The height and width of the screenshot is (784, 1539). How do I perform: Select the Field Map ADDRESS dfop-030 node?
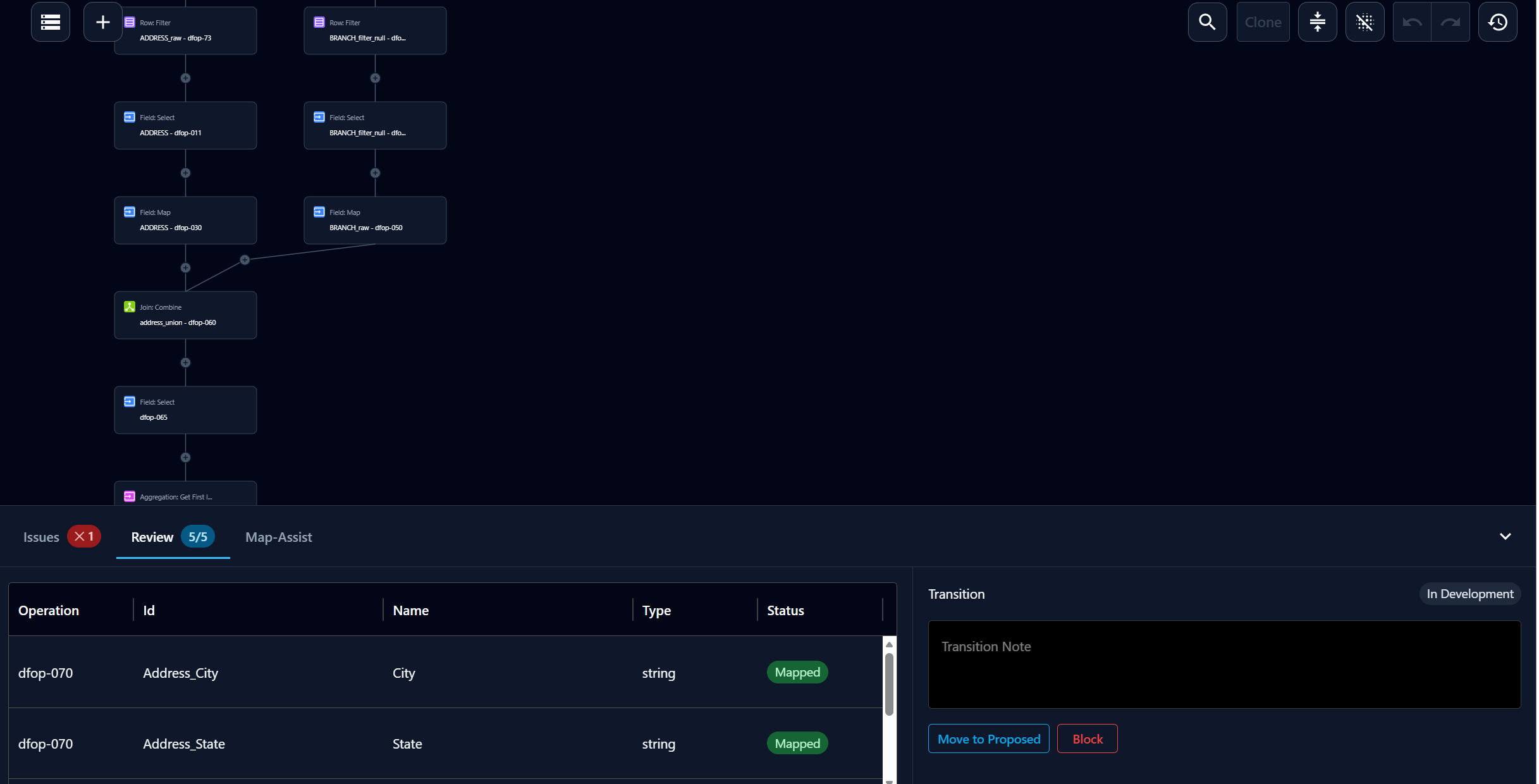click(x=185, y=220)
